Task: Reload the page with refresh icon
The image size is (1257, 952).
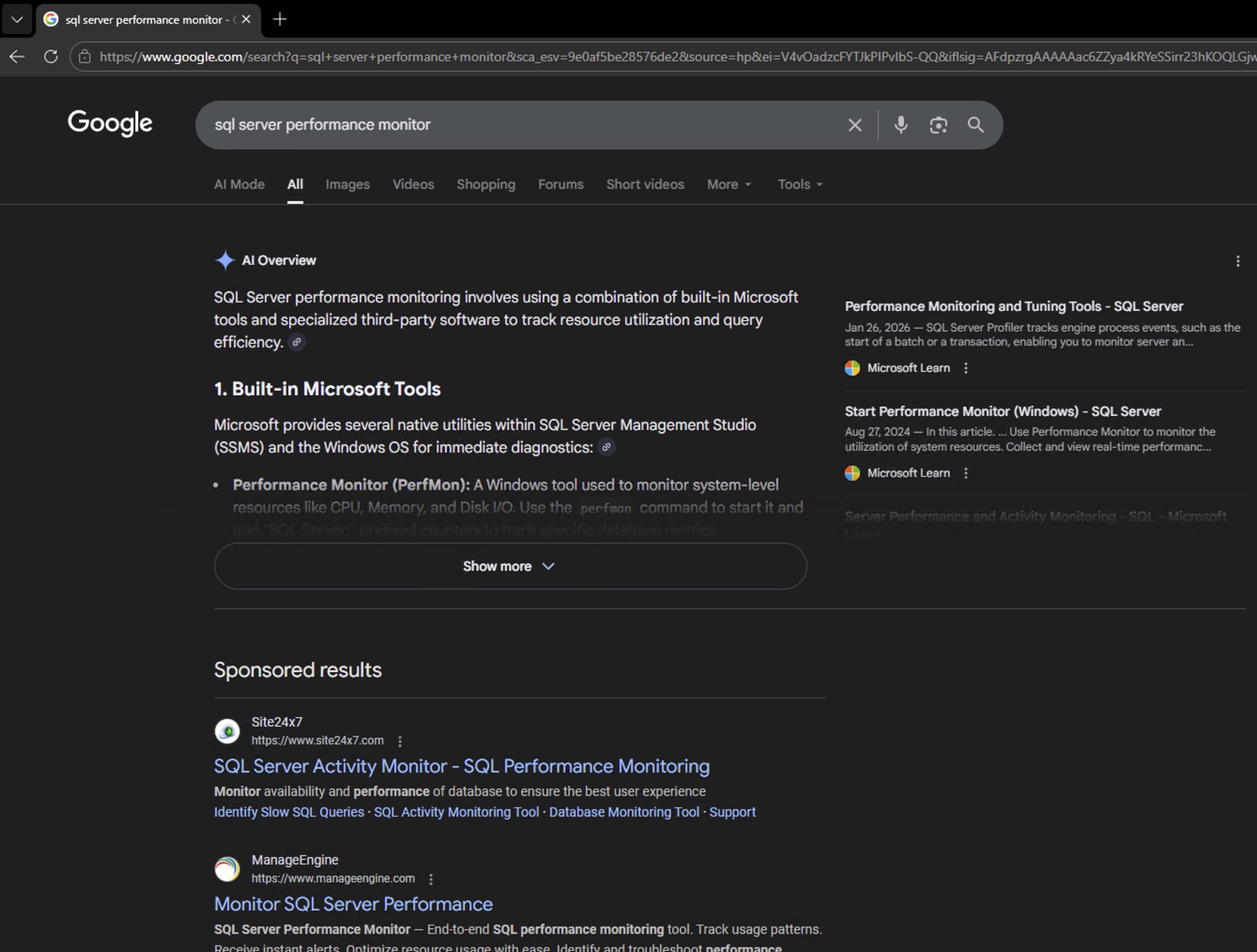Action: click(x=51, y=56)
